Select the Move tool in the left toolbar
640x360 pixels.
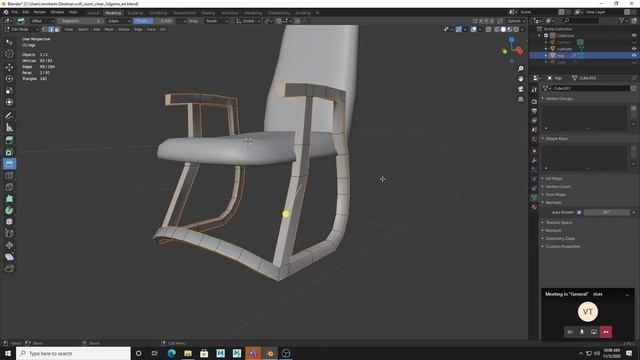click(9, 67)
